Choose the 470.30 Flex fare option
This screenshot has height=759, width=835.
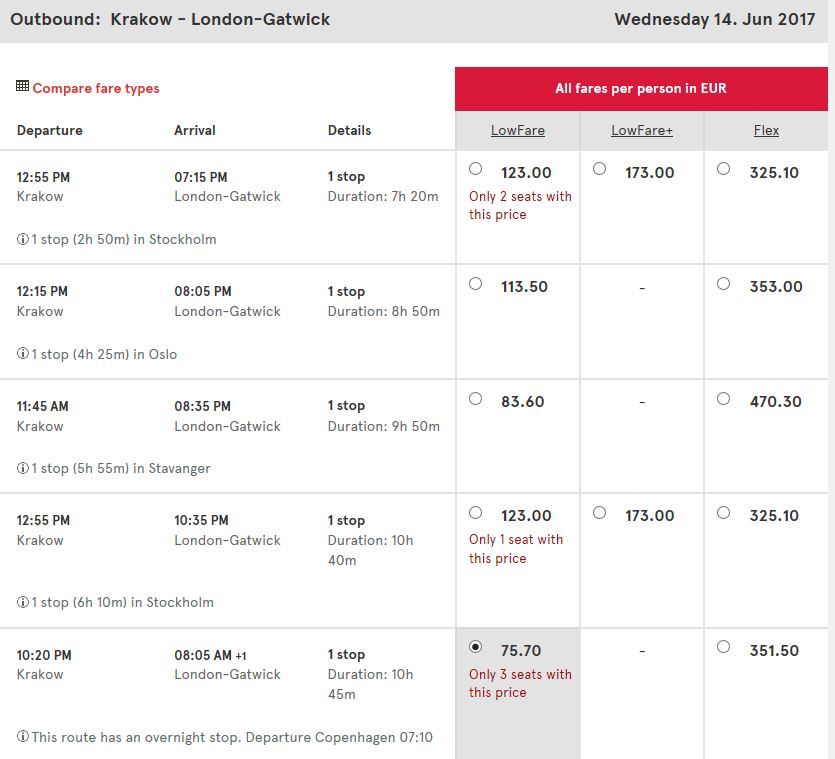coord(723,398)
